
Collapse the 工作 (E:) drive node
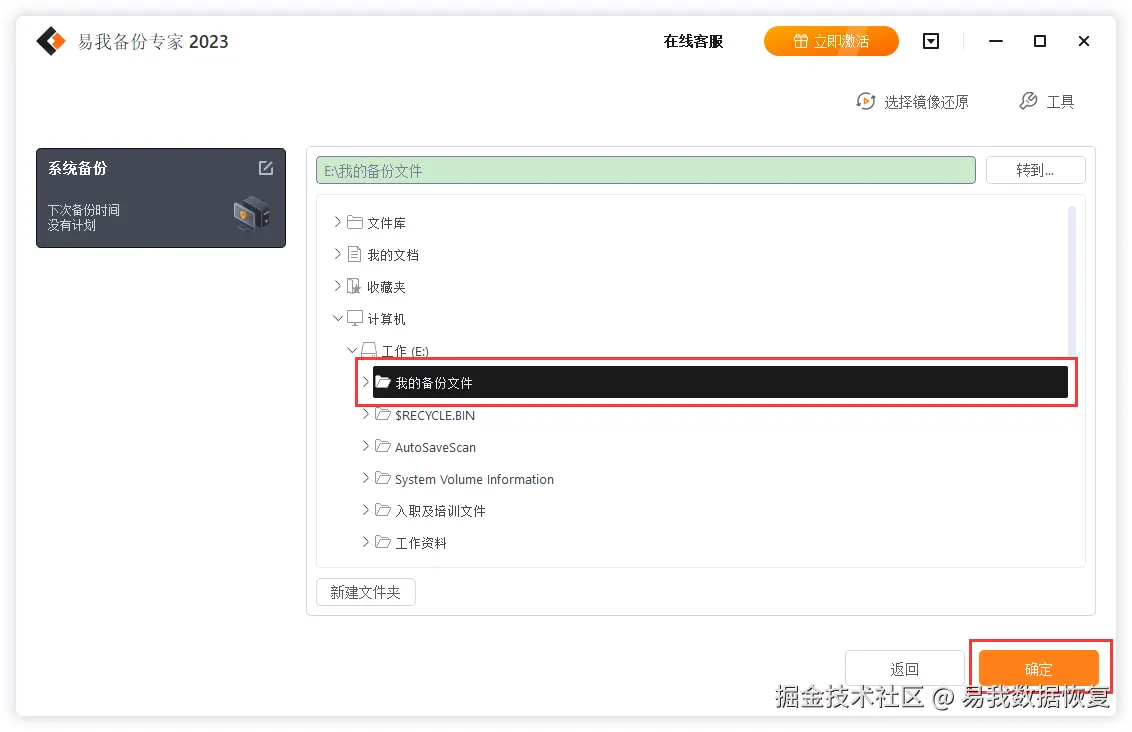click(352, 350)
